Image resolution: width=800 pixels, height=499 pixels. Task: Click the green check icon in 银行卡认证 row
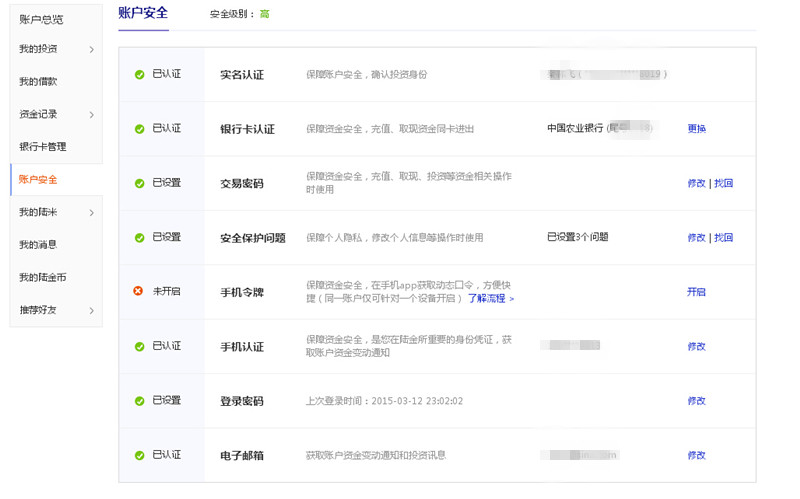pyautogui.click(x=139, y=129)
